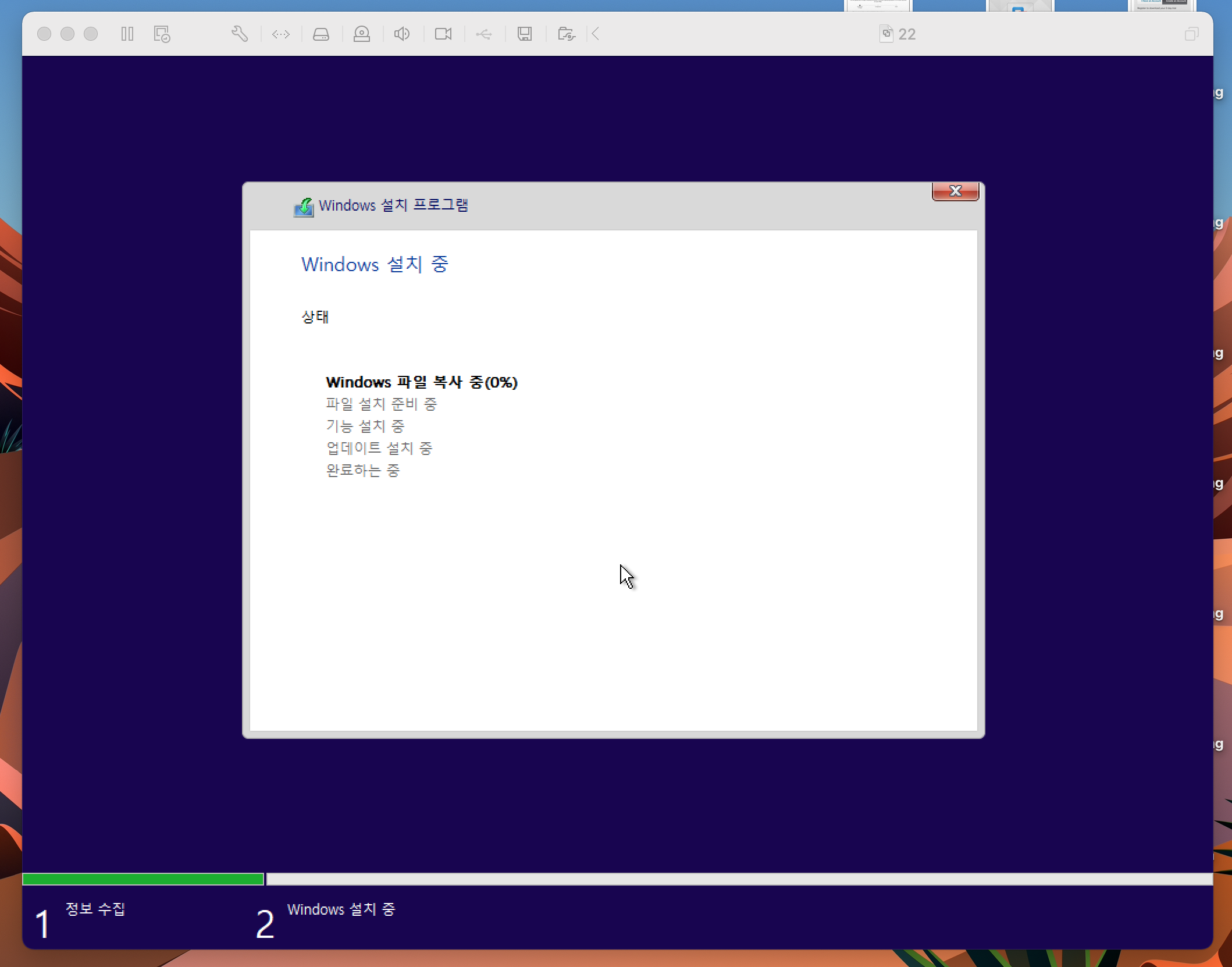Click the grey macOS minimize button
The width and height of the screenshot is (1232, 967).
click(67, 34)
